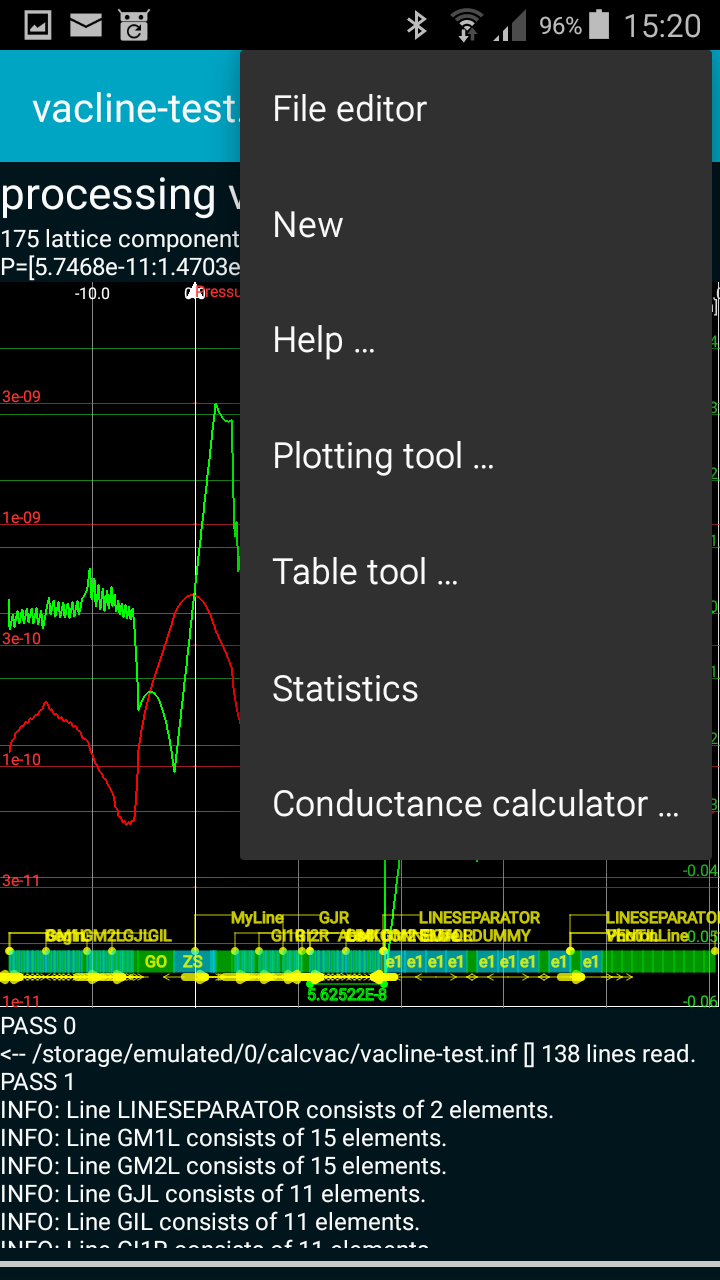Open the Table tool
720x1280 pixels.
click(x=365, y=573)
